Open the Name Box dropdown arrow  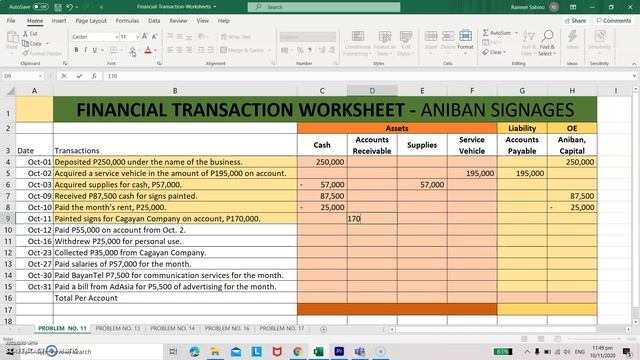(x=40, y=76)
